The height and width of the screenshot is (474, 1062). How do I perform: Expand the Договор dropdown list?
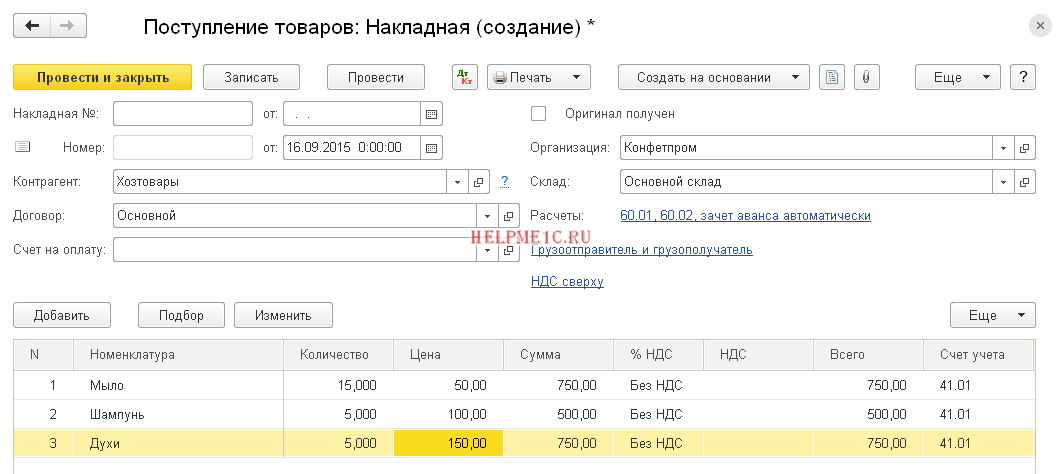[487, 216]
